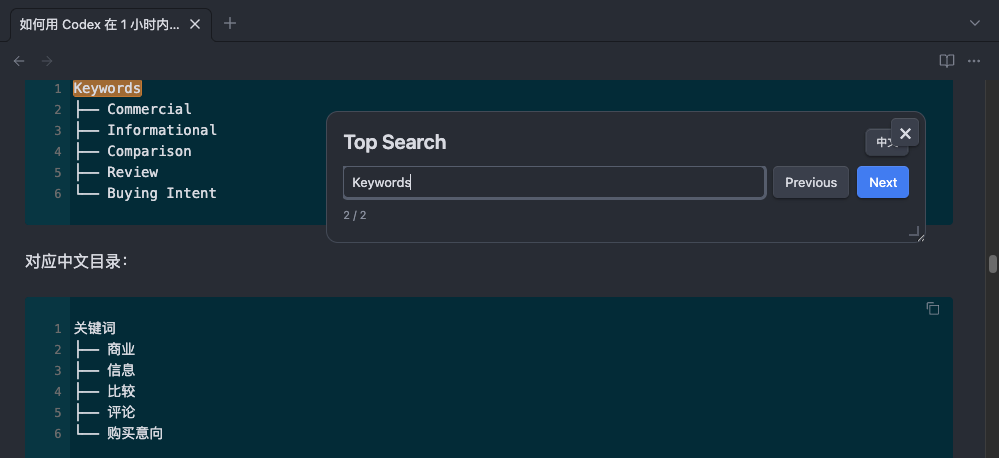This screenshot has width=999, height=458.
Task: Click the Informational line
Action: 162,130
